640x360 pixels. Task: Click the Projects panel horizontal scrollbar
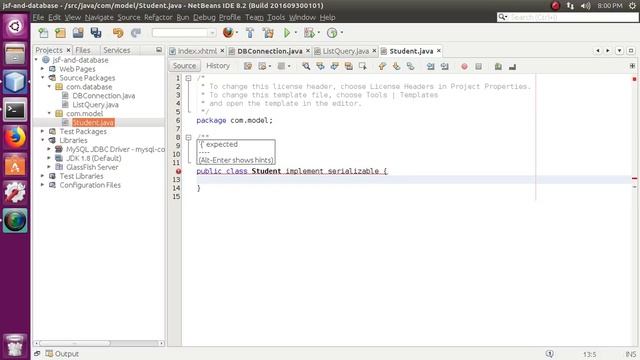click(x=75, y=343)
